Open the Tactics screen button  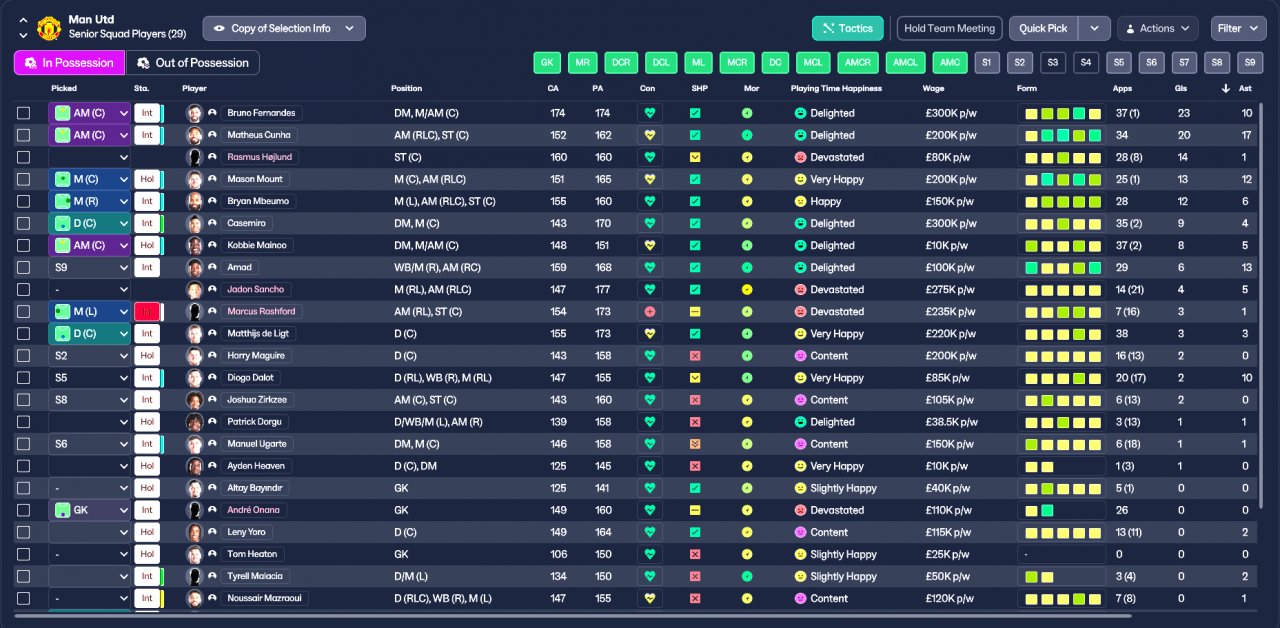coord(848,28)
